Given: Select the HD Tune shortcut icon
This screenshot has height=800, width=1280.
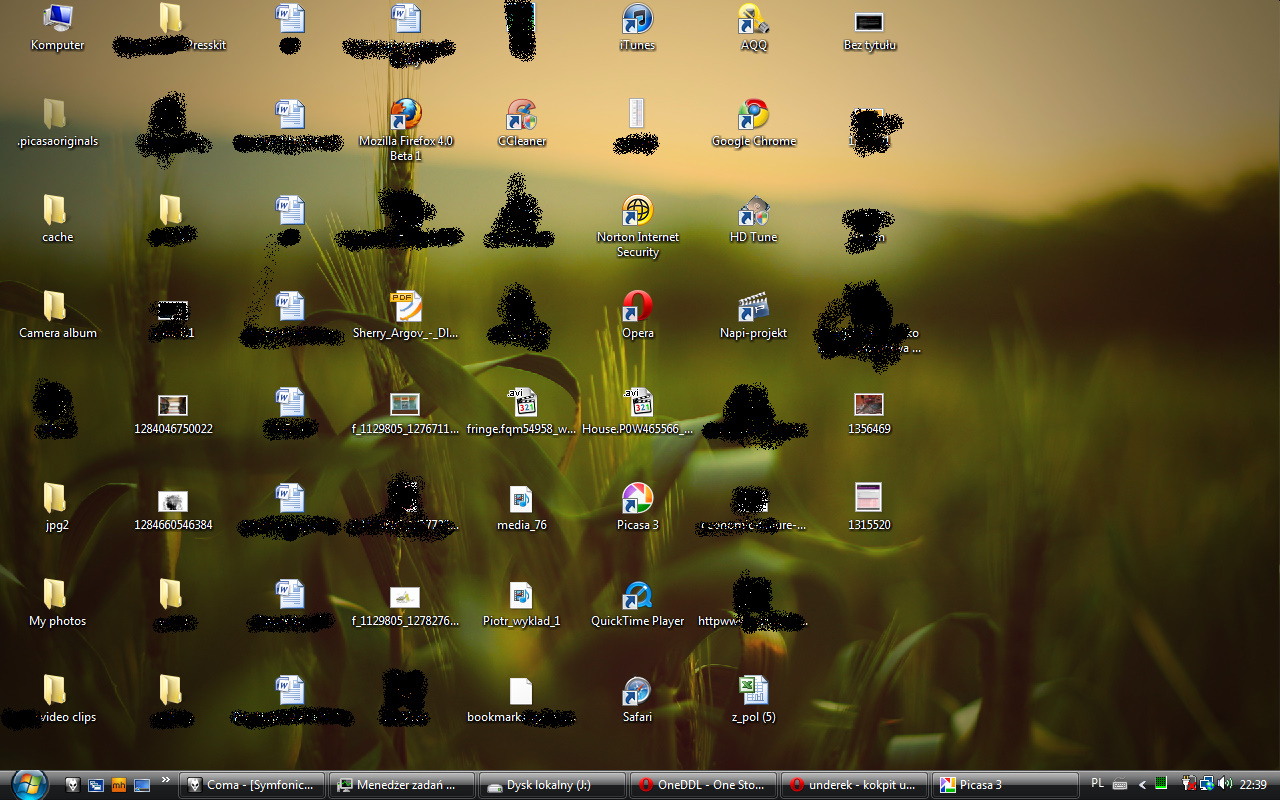Looking at the screenshot, I should (x=753, y=211).
